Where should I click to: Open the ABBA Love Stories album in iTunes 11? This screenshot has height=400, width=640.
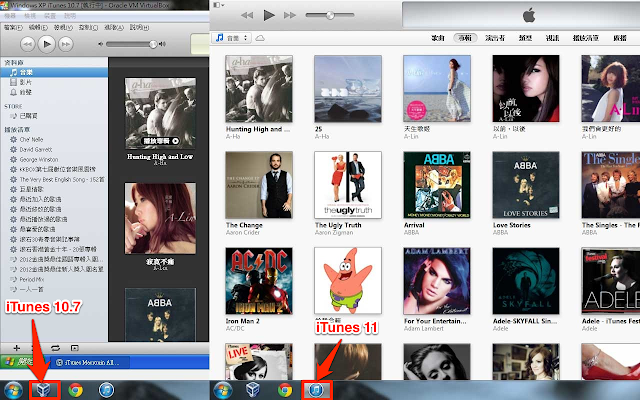[x=526, y=185]
